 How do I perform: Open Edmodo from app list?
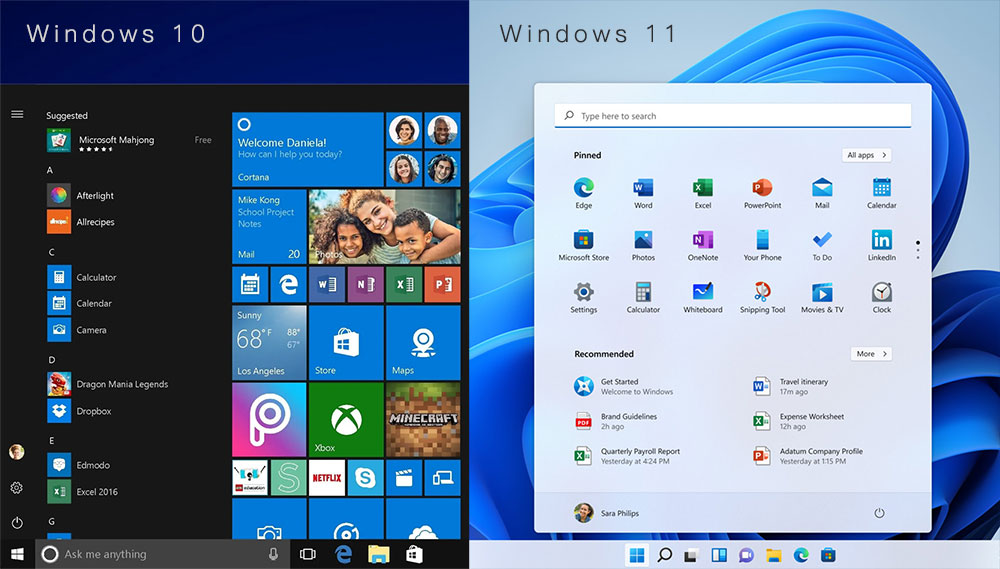click(78, 465)
